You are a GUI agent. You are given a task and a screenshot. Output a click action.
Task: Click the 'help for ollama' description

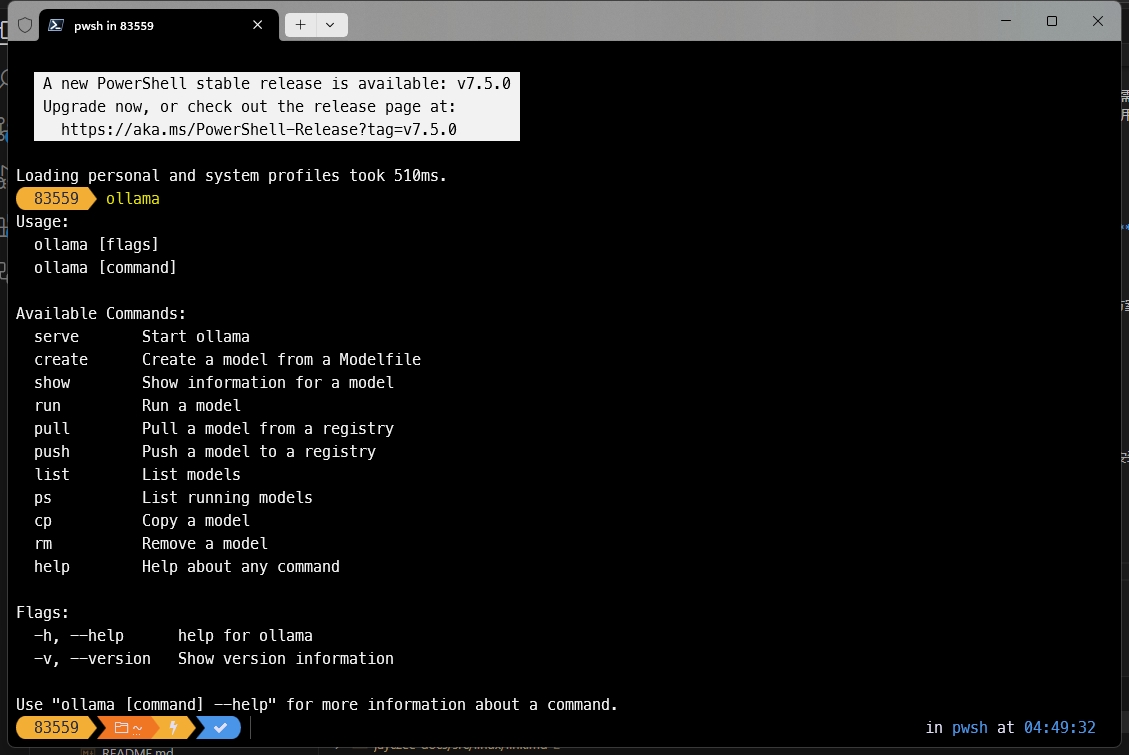[x=245, y=636]
